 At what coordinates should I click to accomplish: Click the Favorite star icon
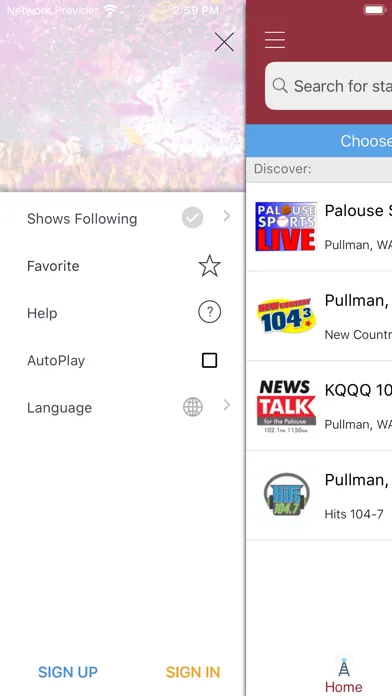210,266
